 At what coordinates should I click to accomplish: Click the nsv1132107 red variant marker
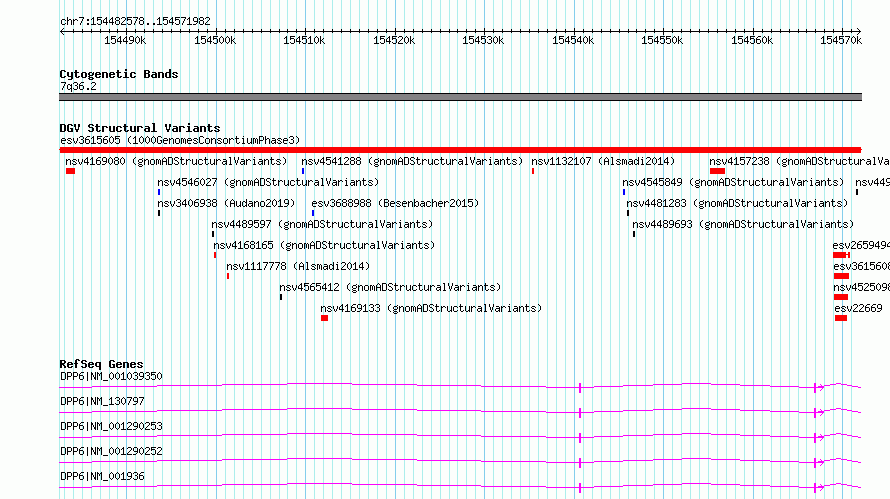pyautogui.click(x=533, y=171)
